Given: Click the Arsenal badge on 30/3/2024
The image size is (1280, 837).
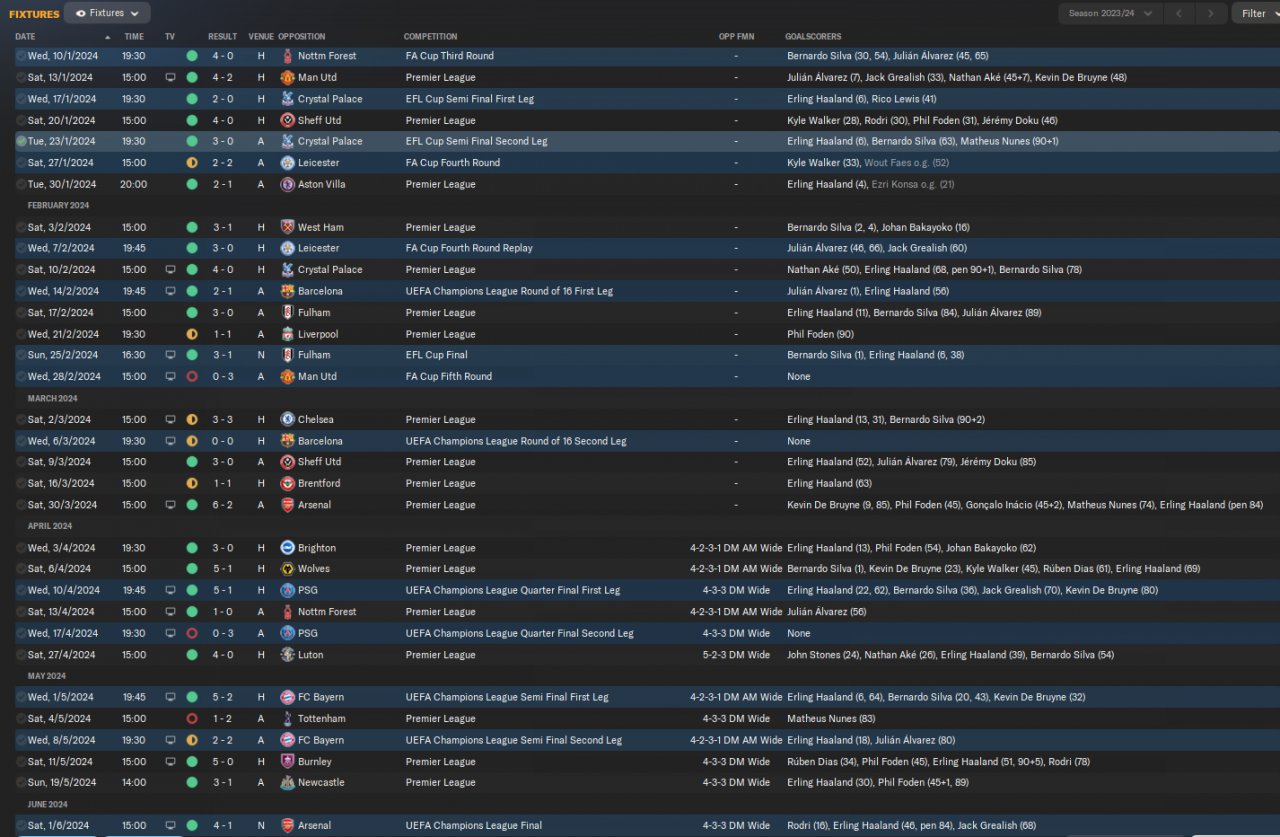Looking at the screenshot, I should (288, 505).
